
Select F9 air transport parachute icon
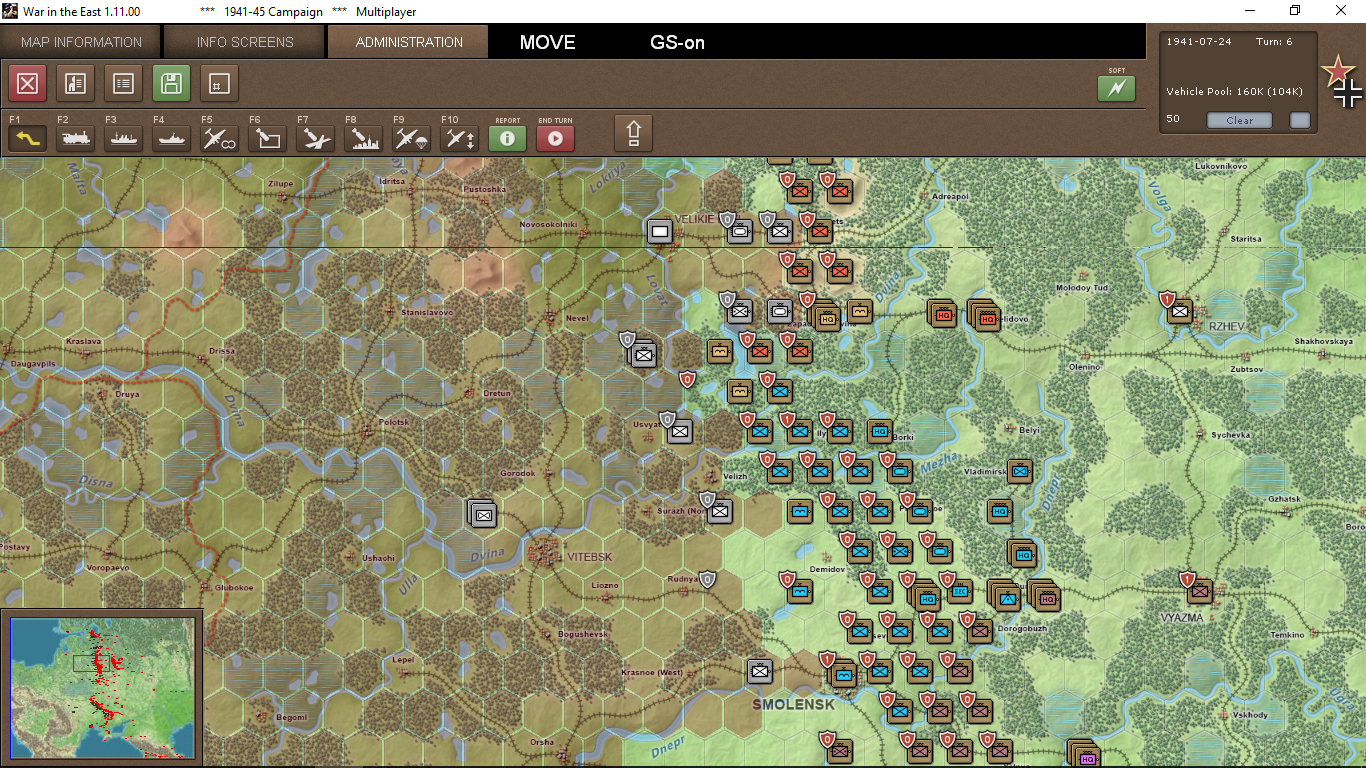coord(412,139)
